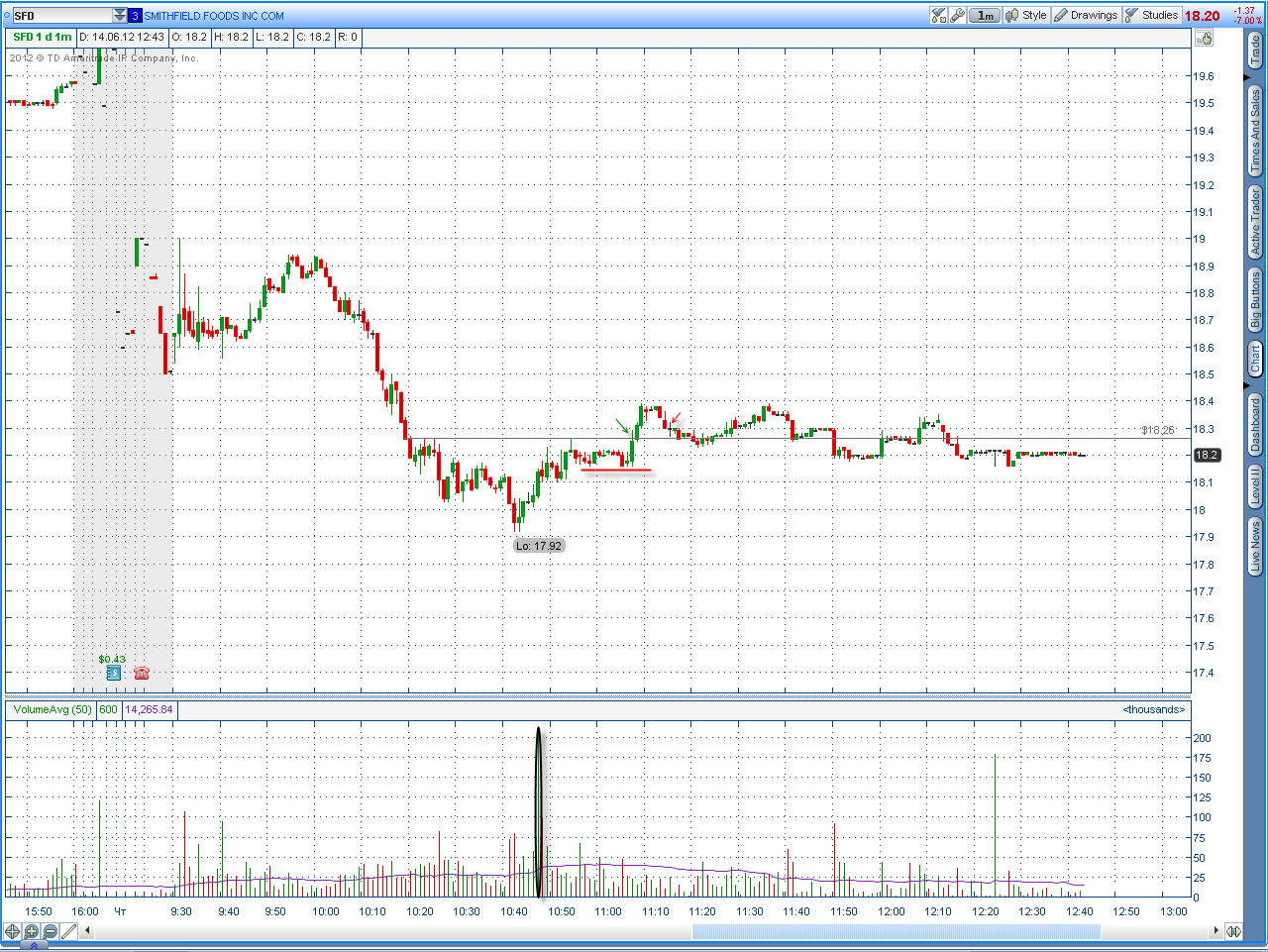Switch to the Big Buttons side tab
This screenshot has height=952, width=1268.
coord(1255,301)
